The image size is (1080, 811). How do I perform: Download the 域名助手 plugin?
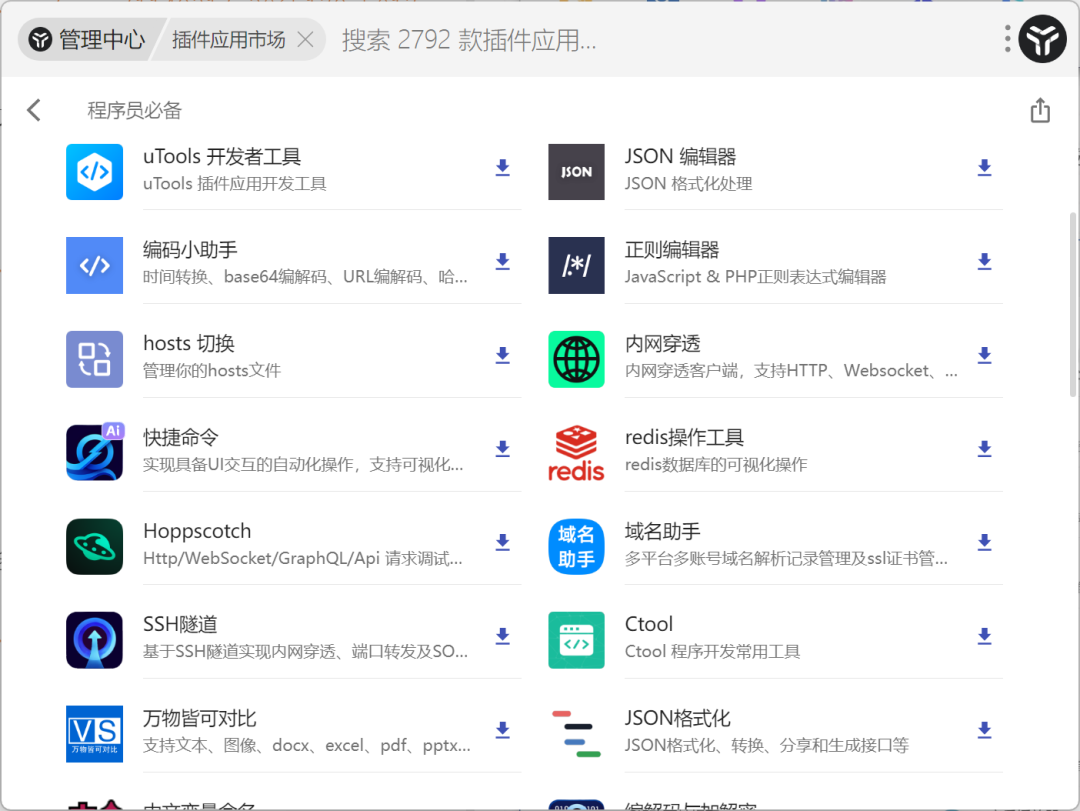click(x=984, y=542)
